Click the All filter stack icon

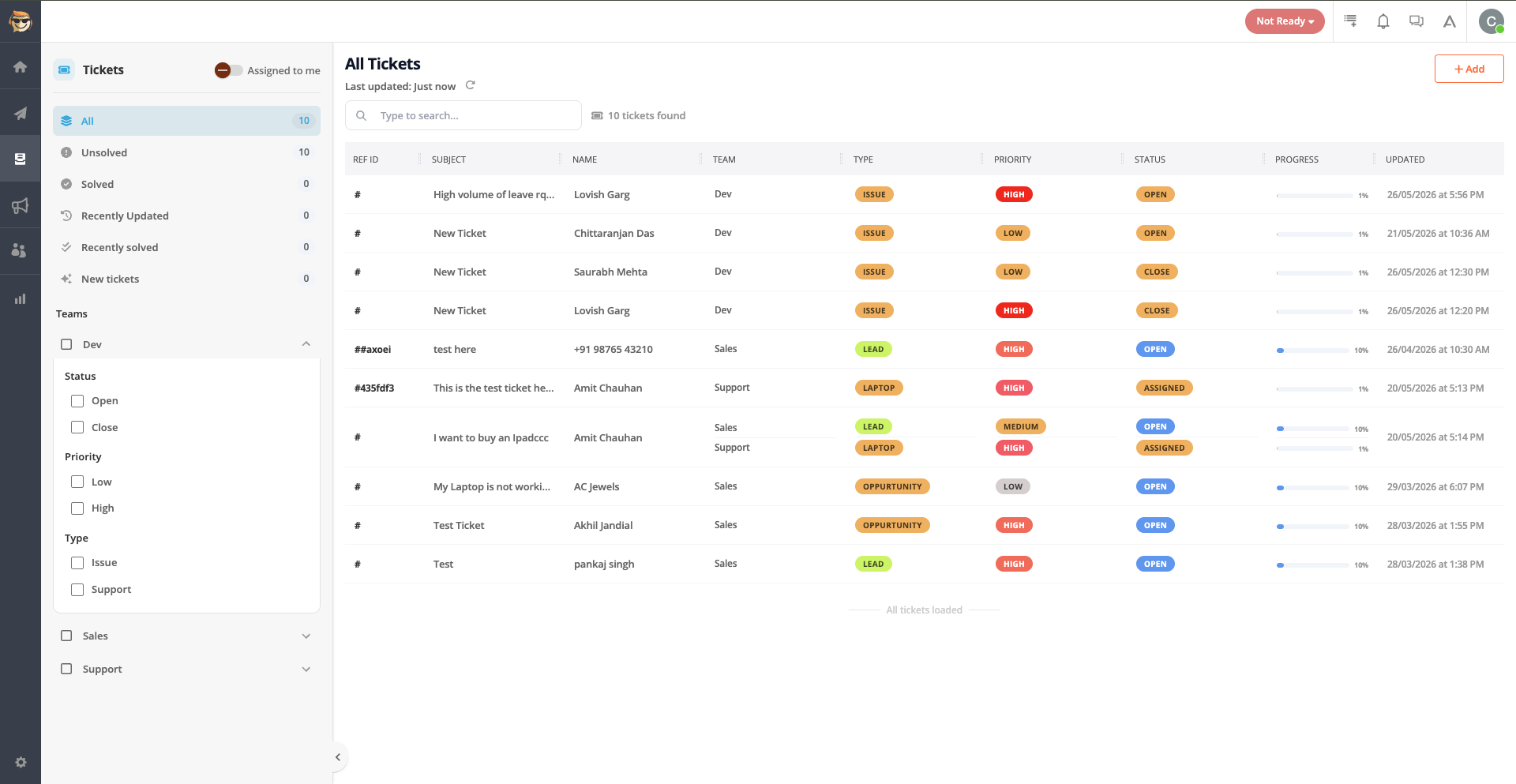click(66, 121)
